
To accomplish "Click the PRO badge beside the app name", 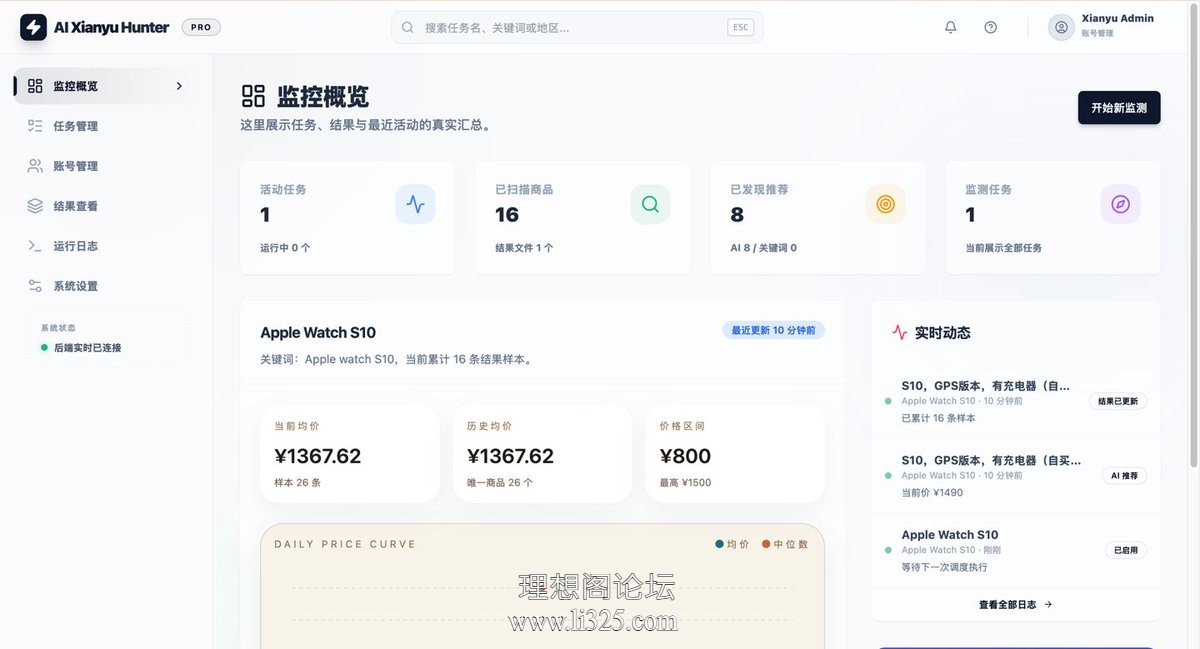I will [x=201, y=27].
